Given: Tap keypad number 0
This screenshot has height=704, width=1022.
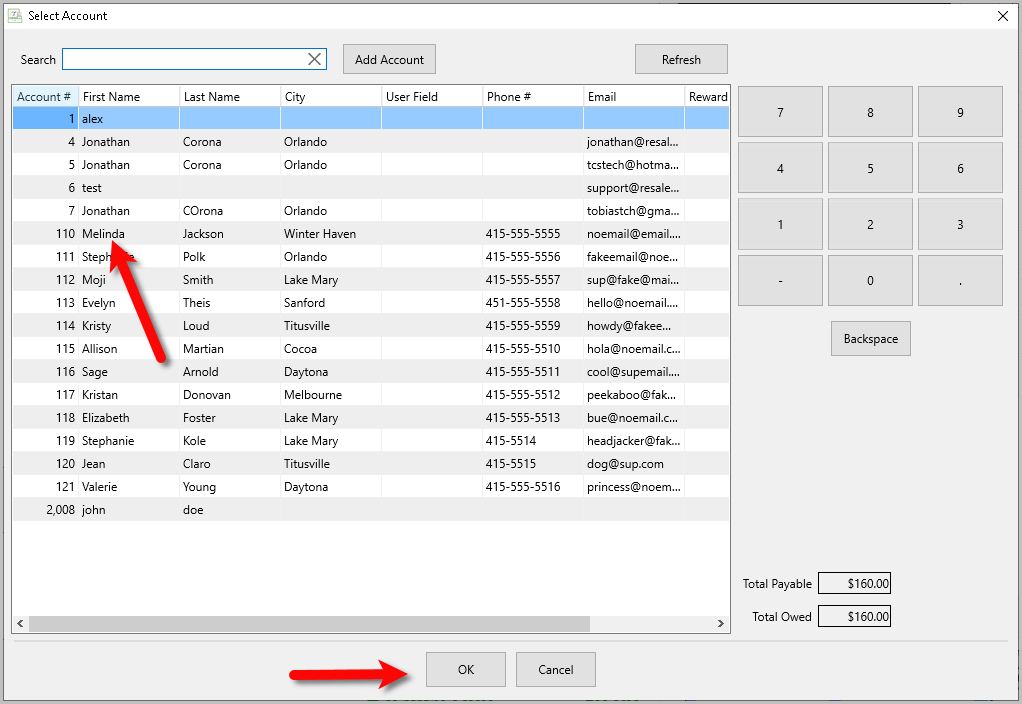Looking at the screenshot, I should click(870, 280).
